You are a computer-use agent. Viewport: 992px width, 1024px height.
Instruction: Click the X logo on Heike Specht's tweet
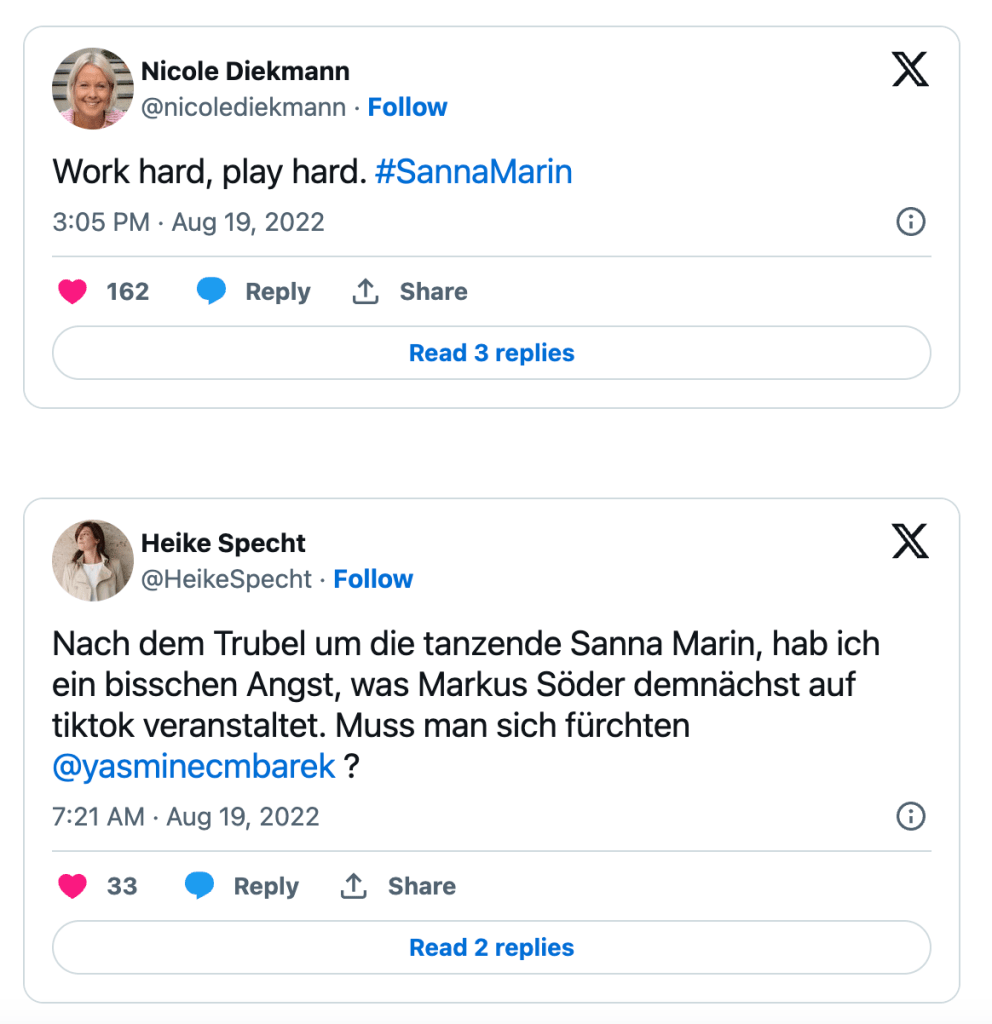[910, 541]
